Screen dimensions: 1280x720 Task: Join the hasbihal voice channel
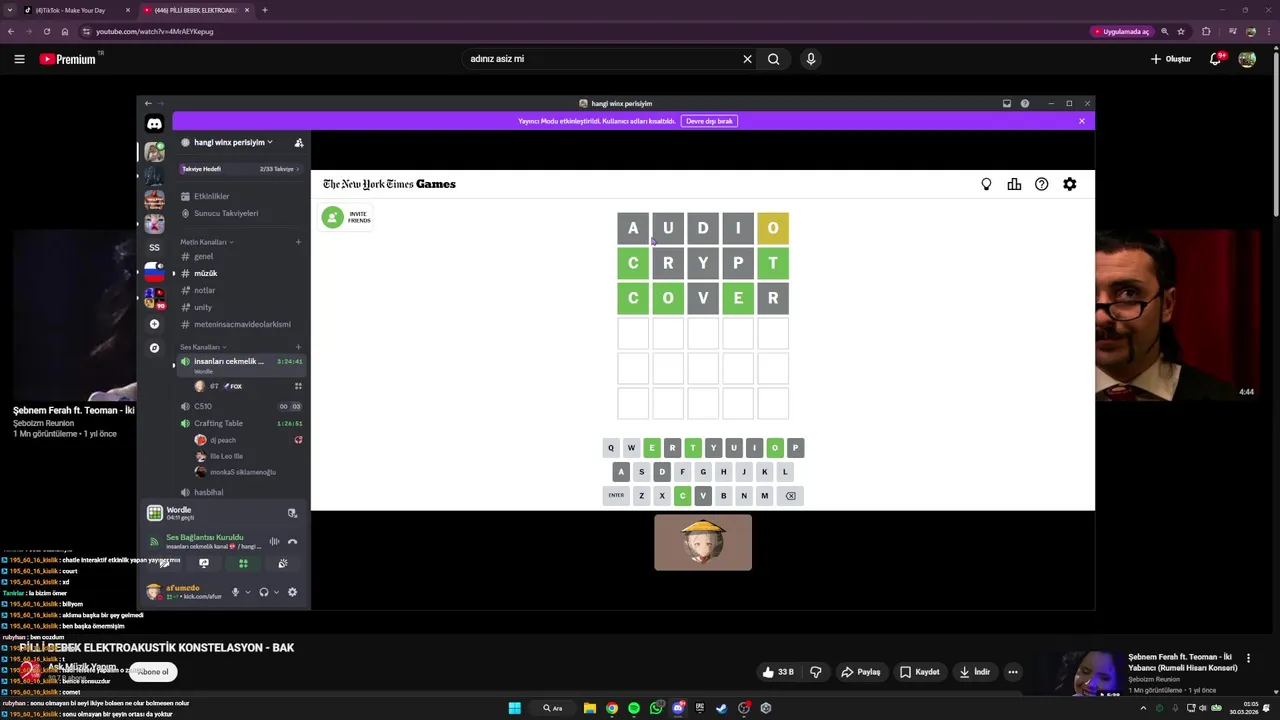tap(241, 492)
